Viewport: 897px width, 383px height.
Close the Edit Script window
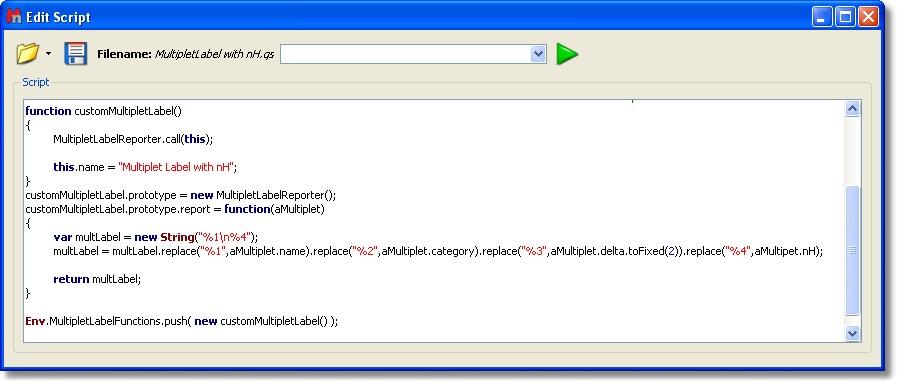[x=868, y=17]
